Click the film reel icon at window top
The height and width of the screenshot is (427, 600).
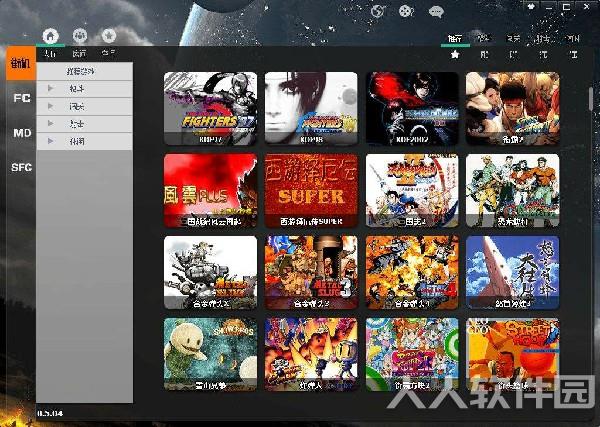pos(406,11)
